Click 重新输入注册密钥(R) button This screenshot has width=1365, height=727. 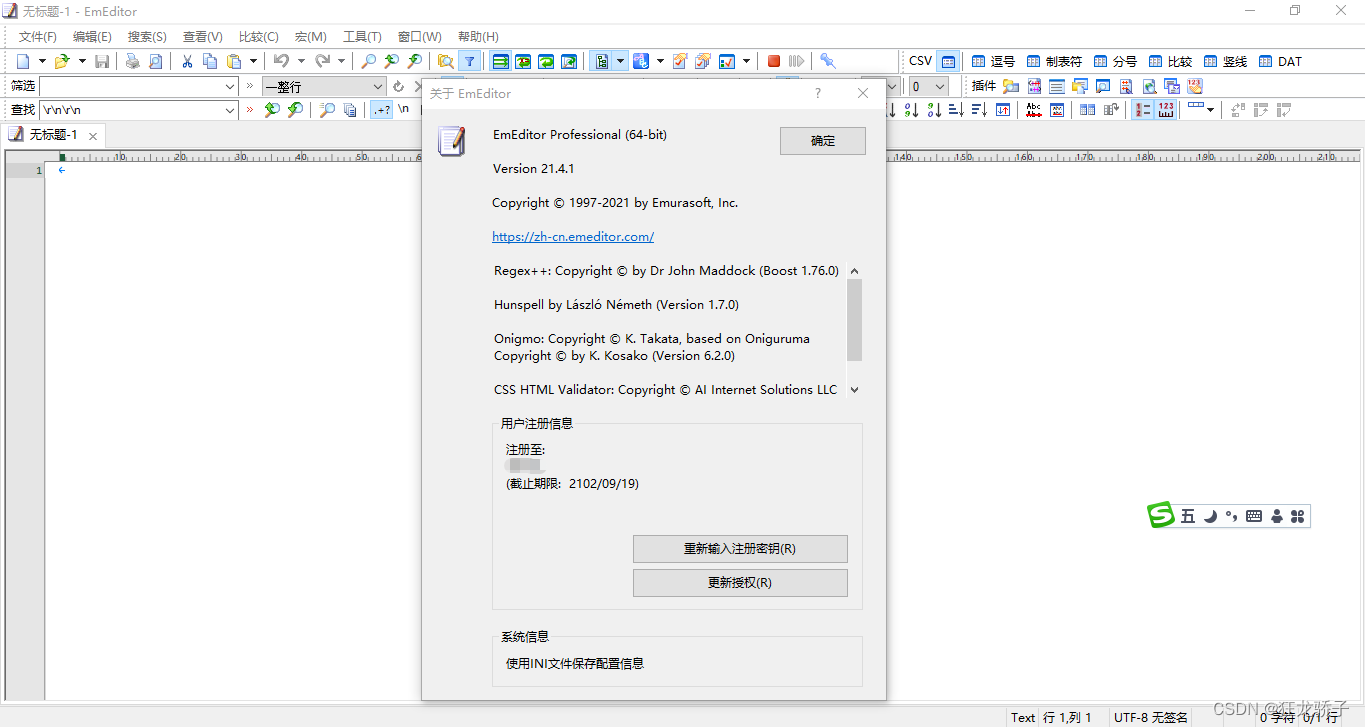pyautogui.click(x=740, y=549)
